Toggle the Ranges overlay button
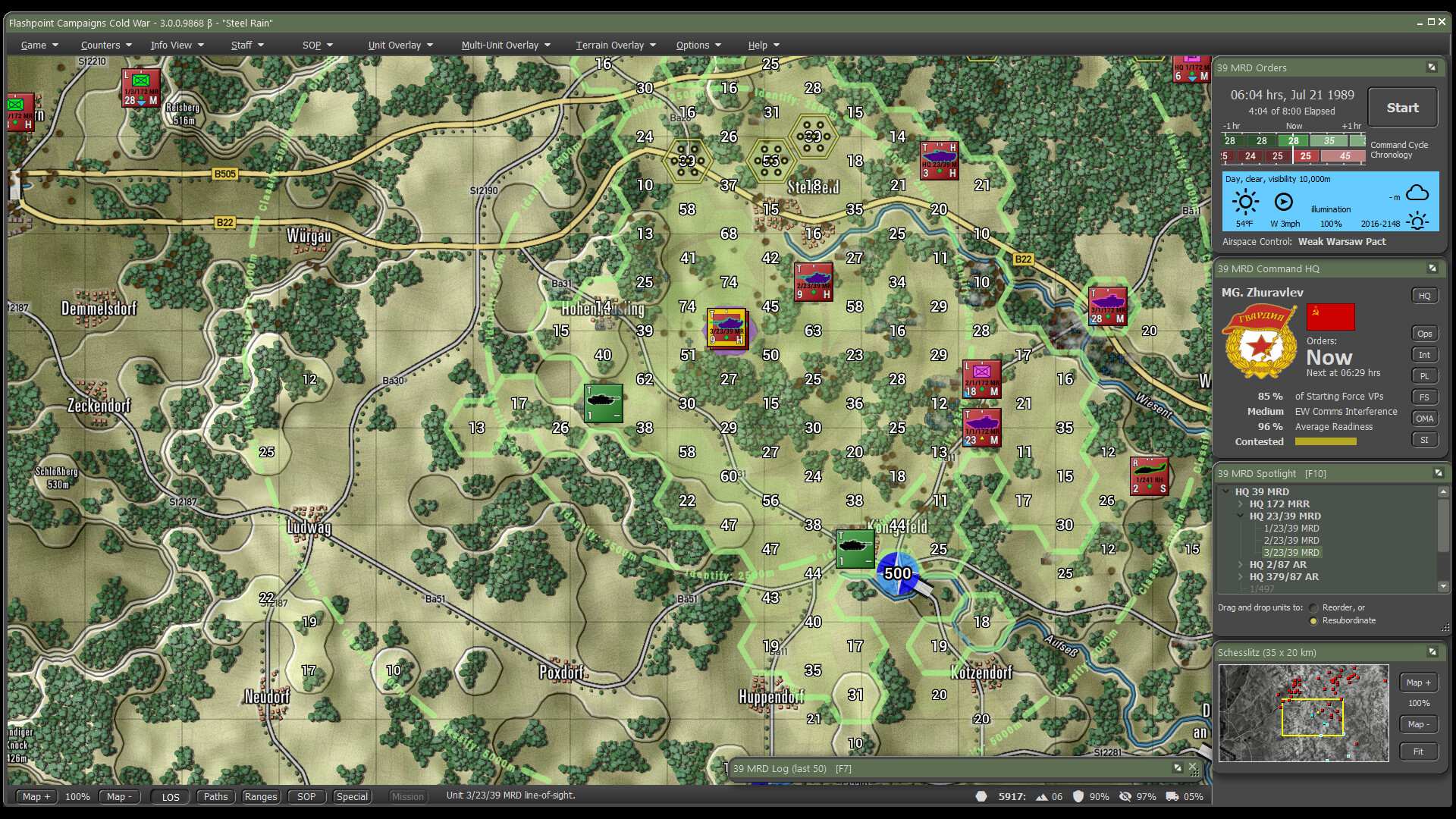This screenshot has height=819, width=1456. tap(261, 796)
